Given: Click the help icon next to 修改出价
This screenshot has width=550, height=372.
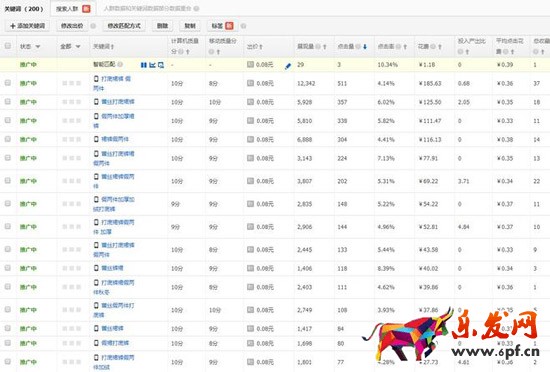Looking at the screenshot, I should point(93,26).
